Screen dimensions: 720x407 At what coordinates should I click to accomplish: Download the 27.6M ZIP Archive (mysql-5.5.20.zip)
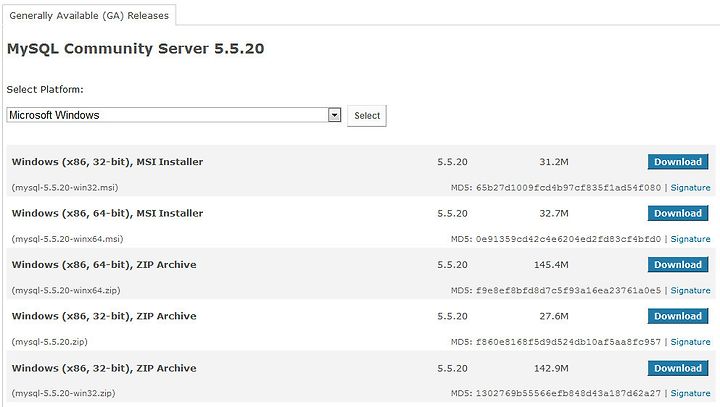click(x=678, y=316)
